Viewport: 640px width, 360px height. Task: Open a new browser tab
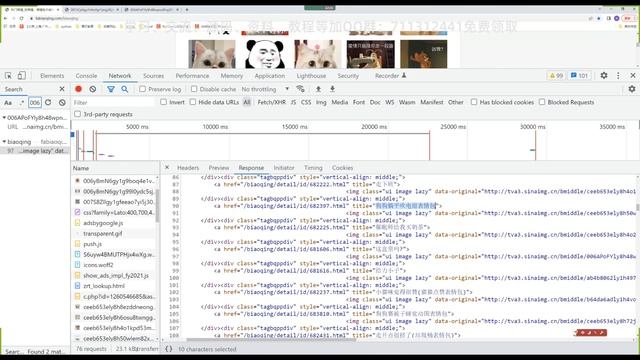tap(187, 9)
